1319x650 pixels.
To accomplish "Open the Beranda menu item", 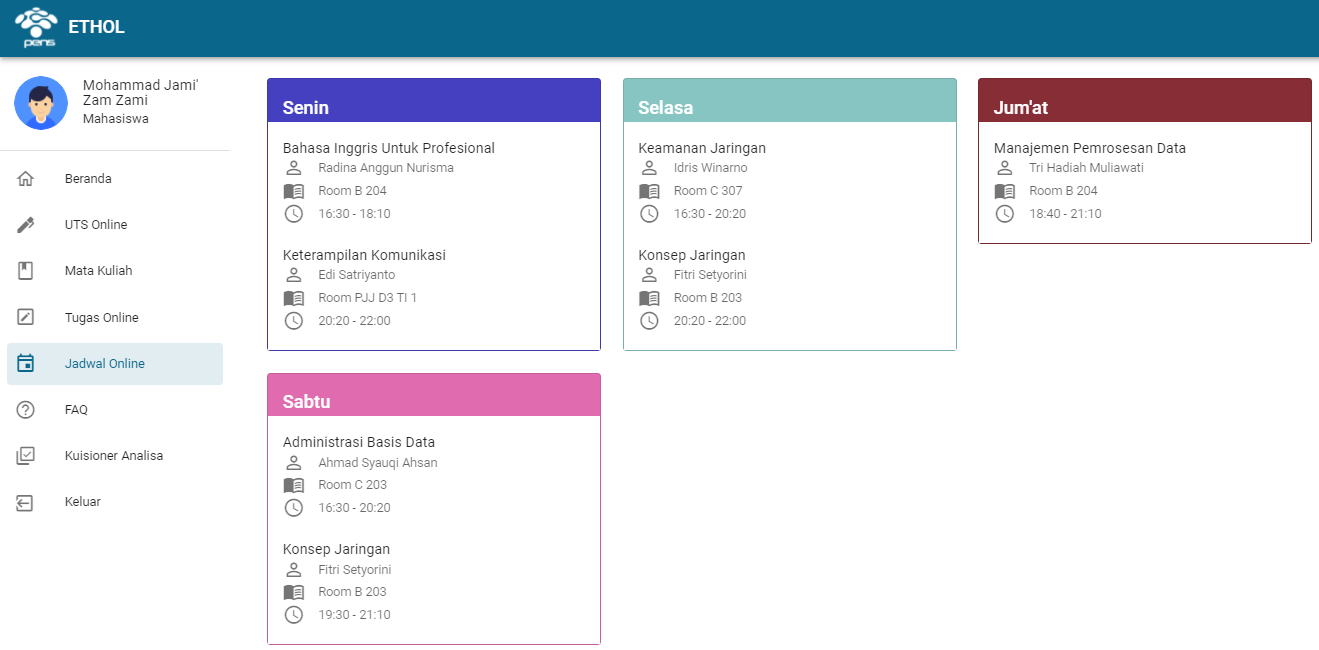I will [88, 179].
